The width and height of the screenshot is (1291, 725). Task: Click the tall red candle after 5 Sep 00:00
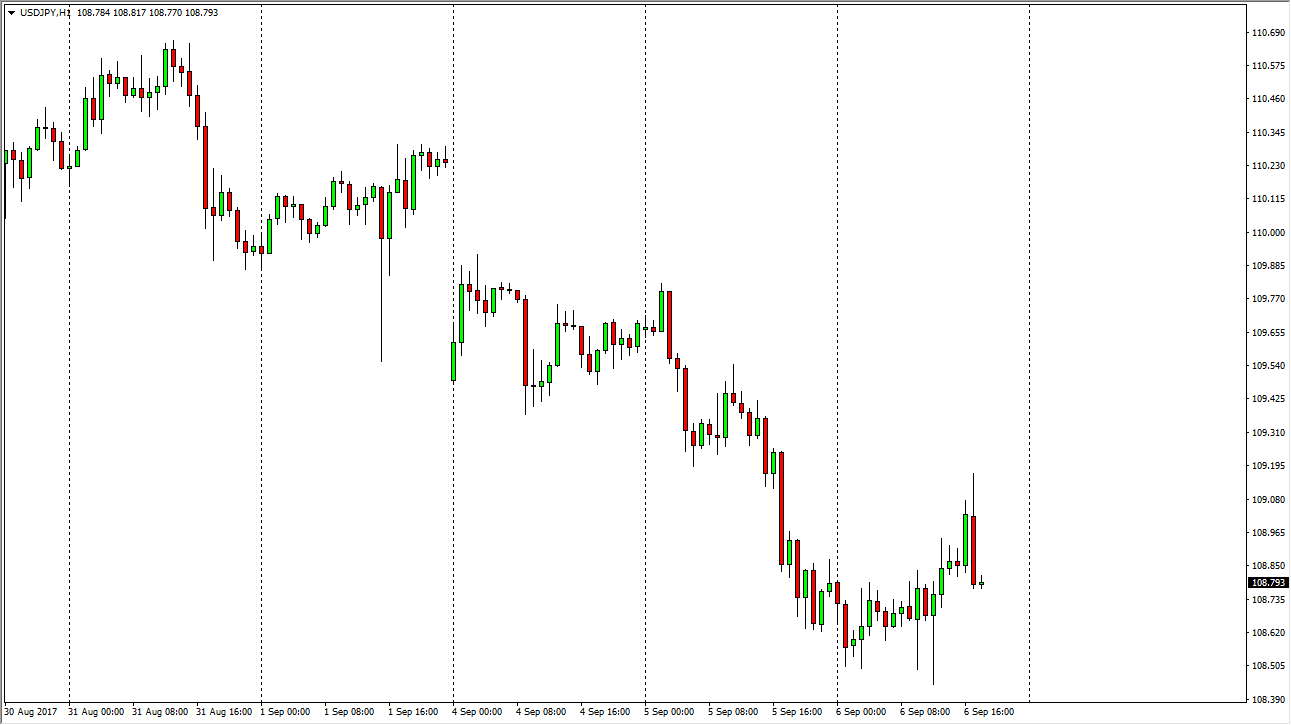[669, 325]
